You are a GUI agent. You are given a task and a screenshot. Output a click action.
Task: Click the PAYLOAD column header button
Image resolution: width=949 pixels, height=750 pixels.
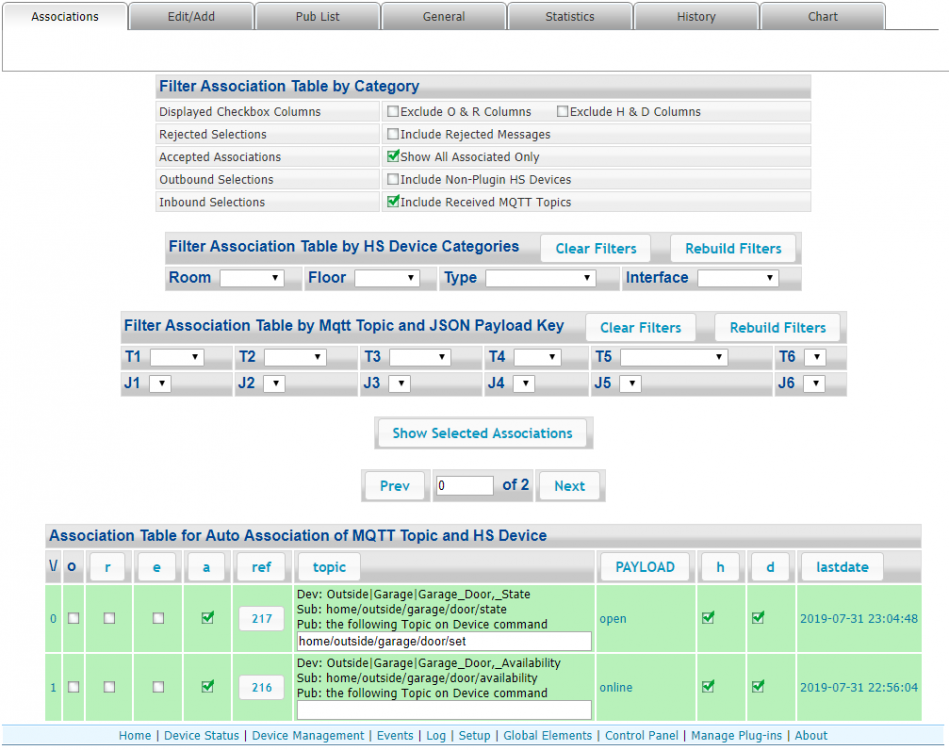645,567
